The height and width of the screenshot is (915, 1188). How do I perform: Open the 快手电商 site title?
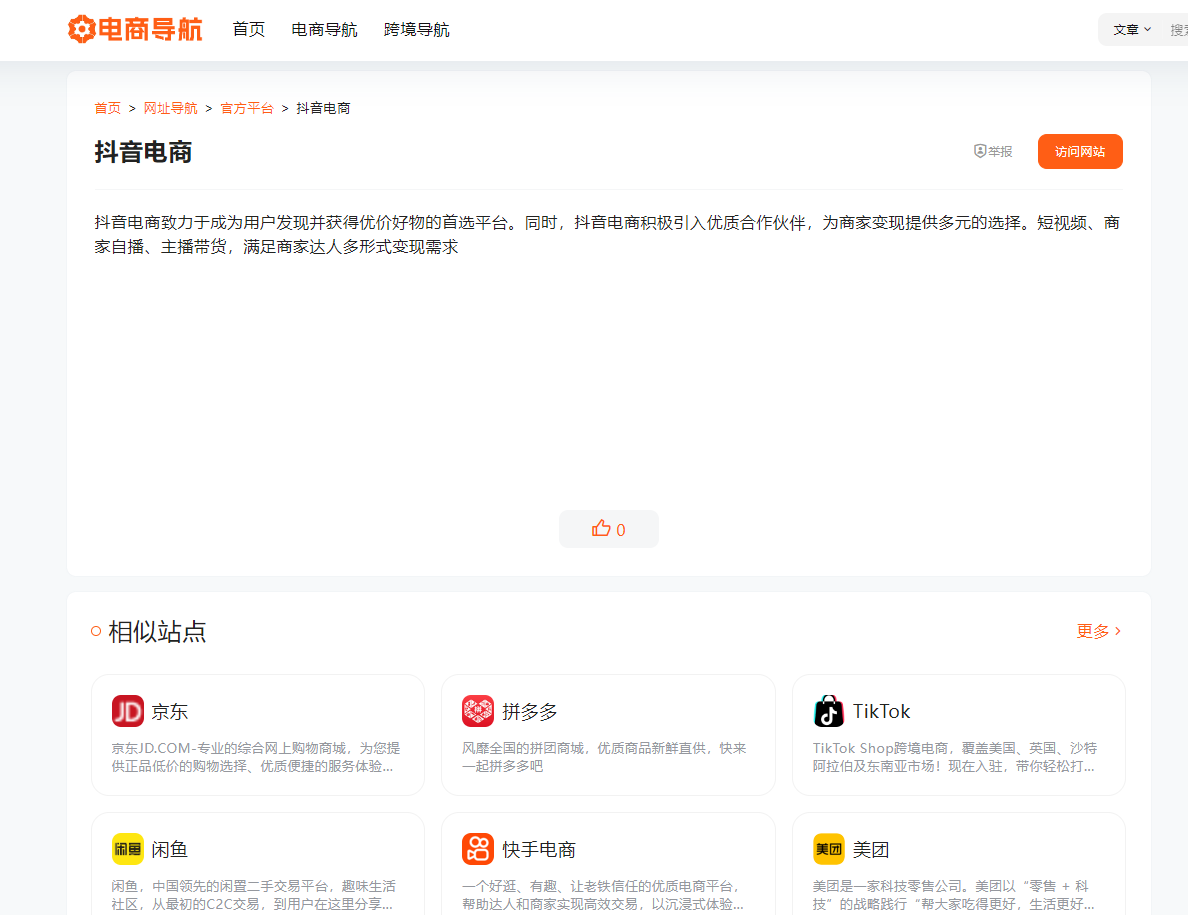(x=539, y=850)
